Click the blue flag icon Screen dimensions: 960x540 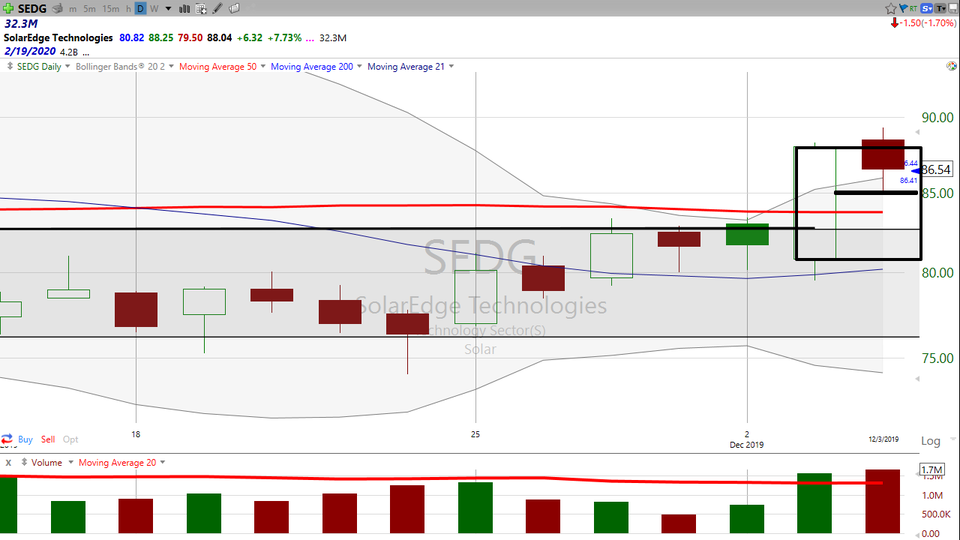coord(903,9)
